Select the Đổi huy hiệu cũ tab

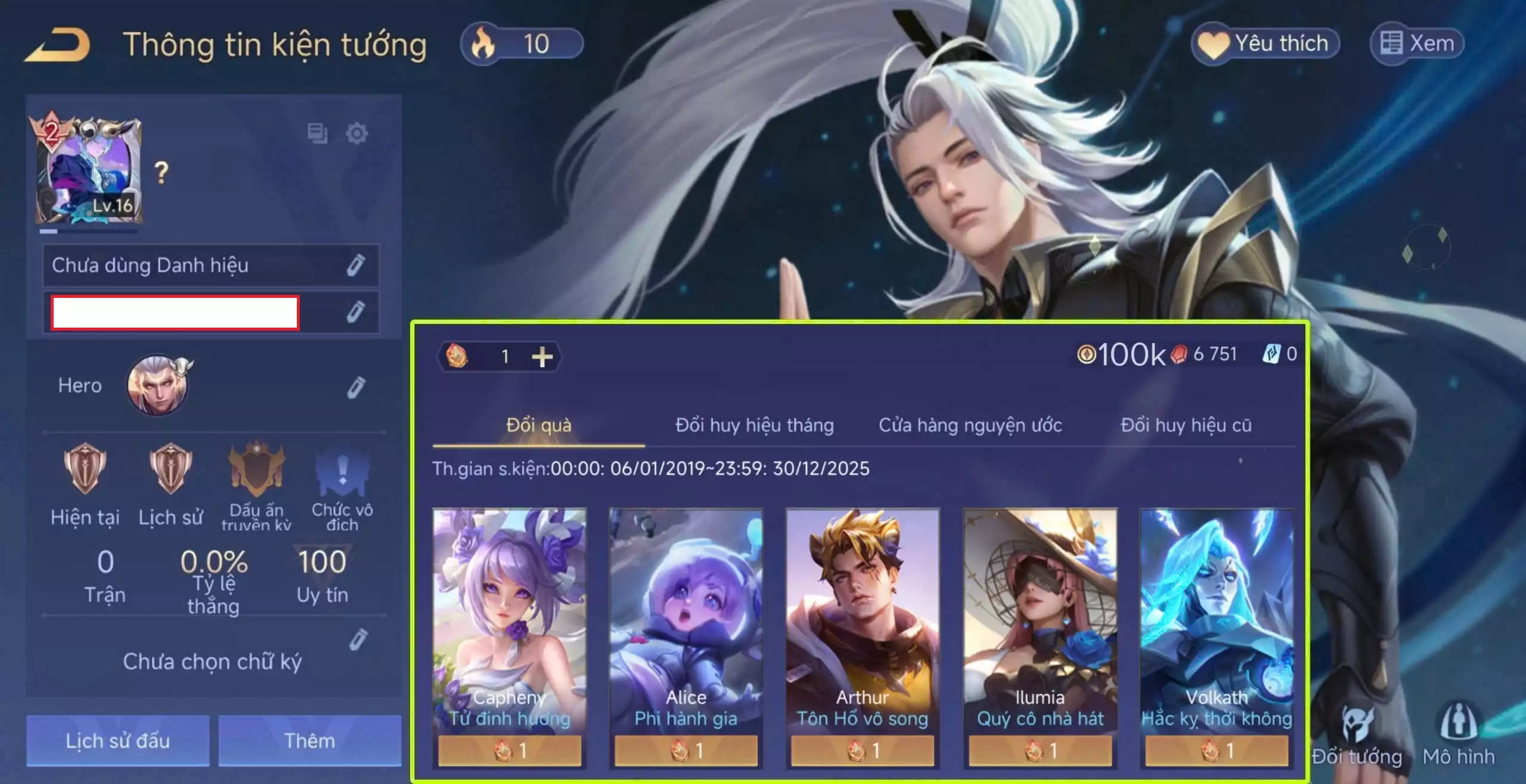pos(1186,425)
